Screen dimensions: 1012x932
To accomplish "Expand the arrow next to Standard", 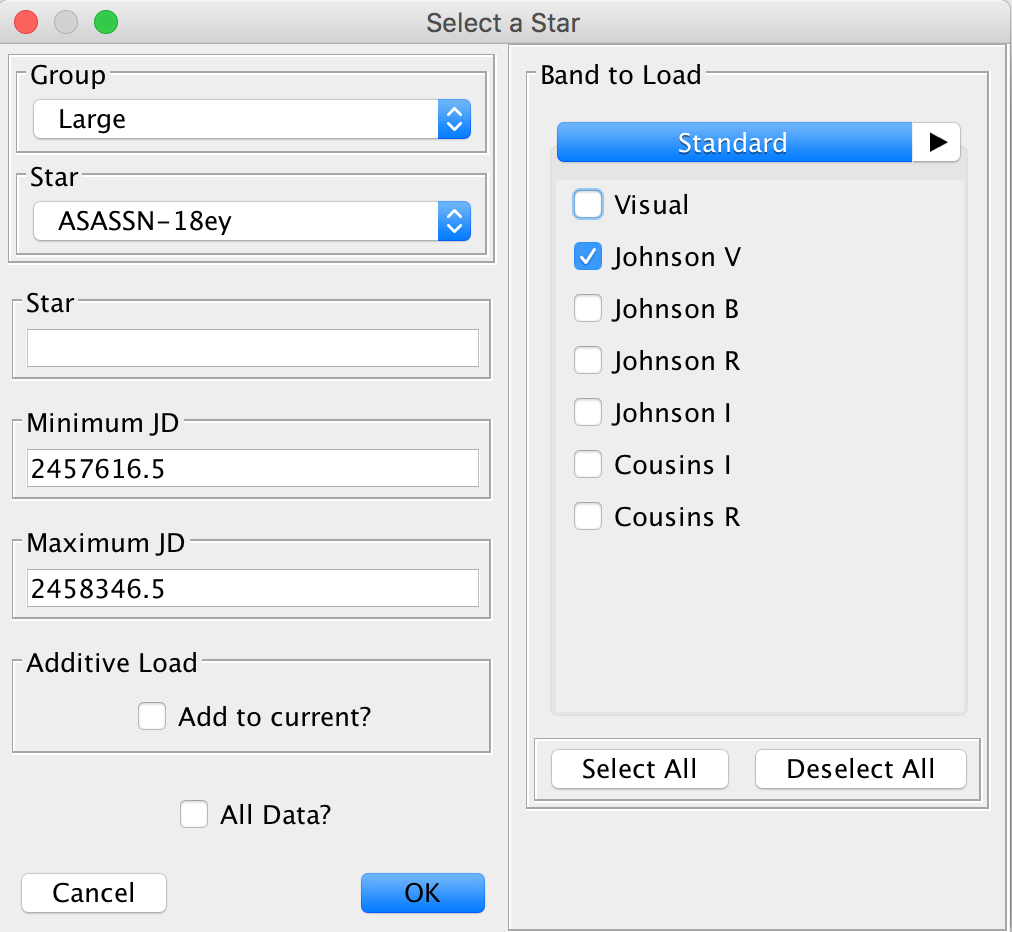I will 937,143.
